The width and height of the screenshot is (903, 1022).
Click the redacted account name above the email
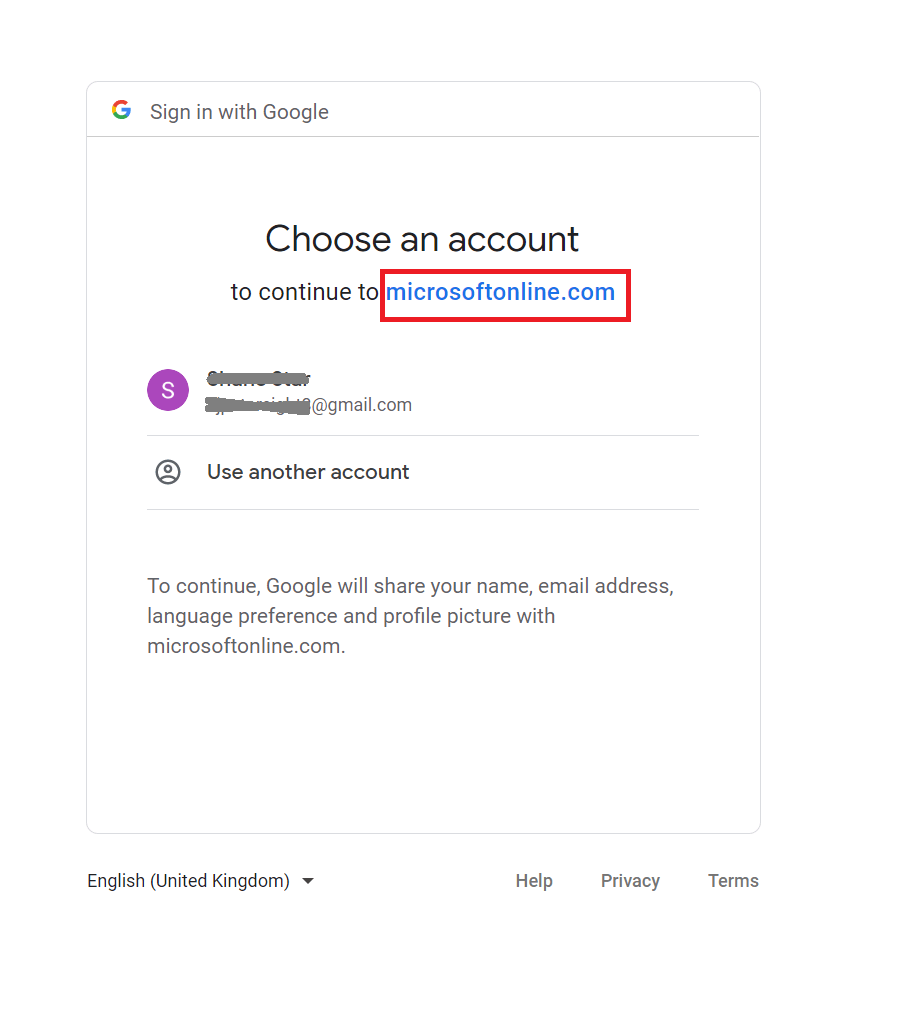(258, 378)
